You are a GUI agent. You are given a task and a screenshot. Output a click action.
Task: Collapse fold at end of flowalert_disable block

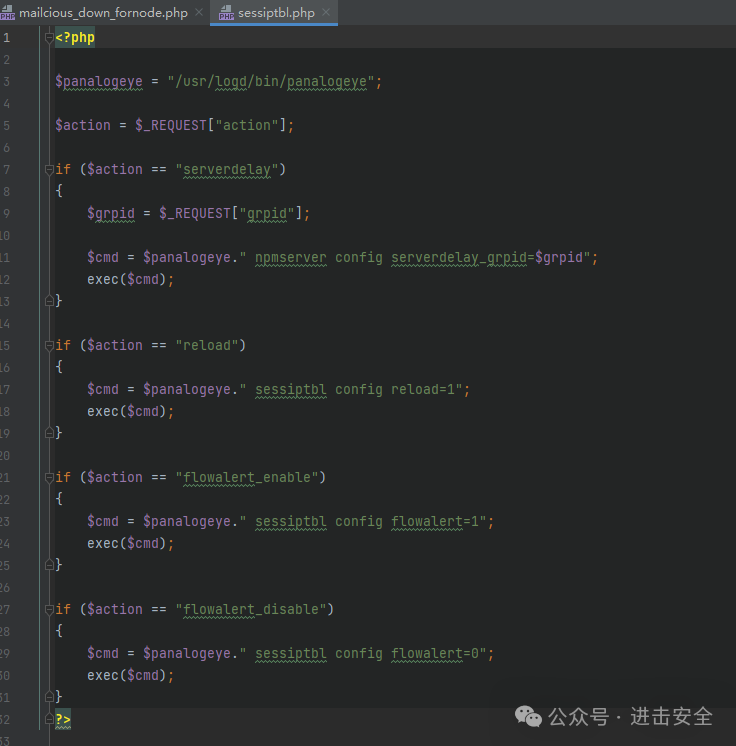tap(49, 697)
